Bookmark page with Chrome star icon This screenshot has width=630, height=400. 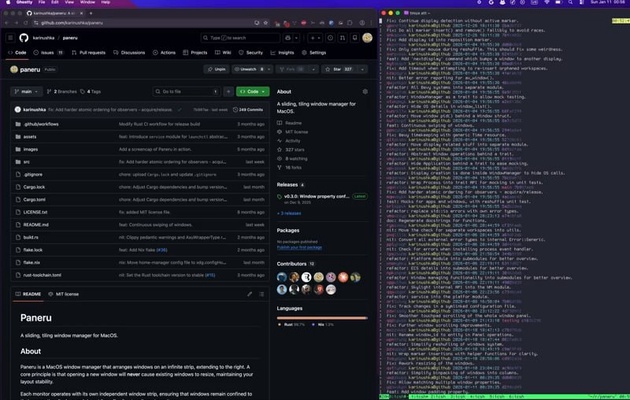tap(266, 23)
